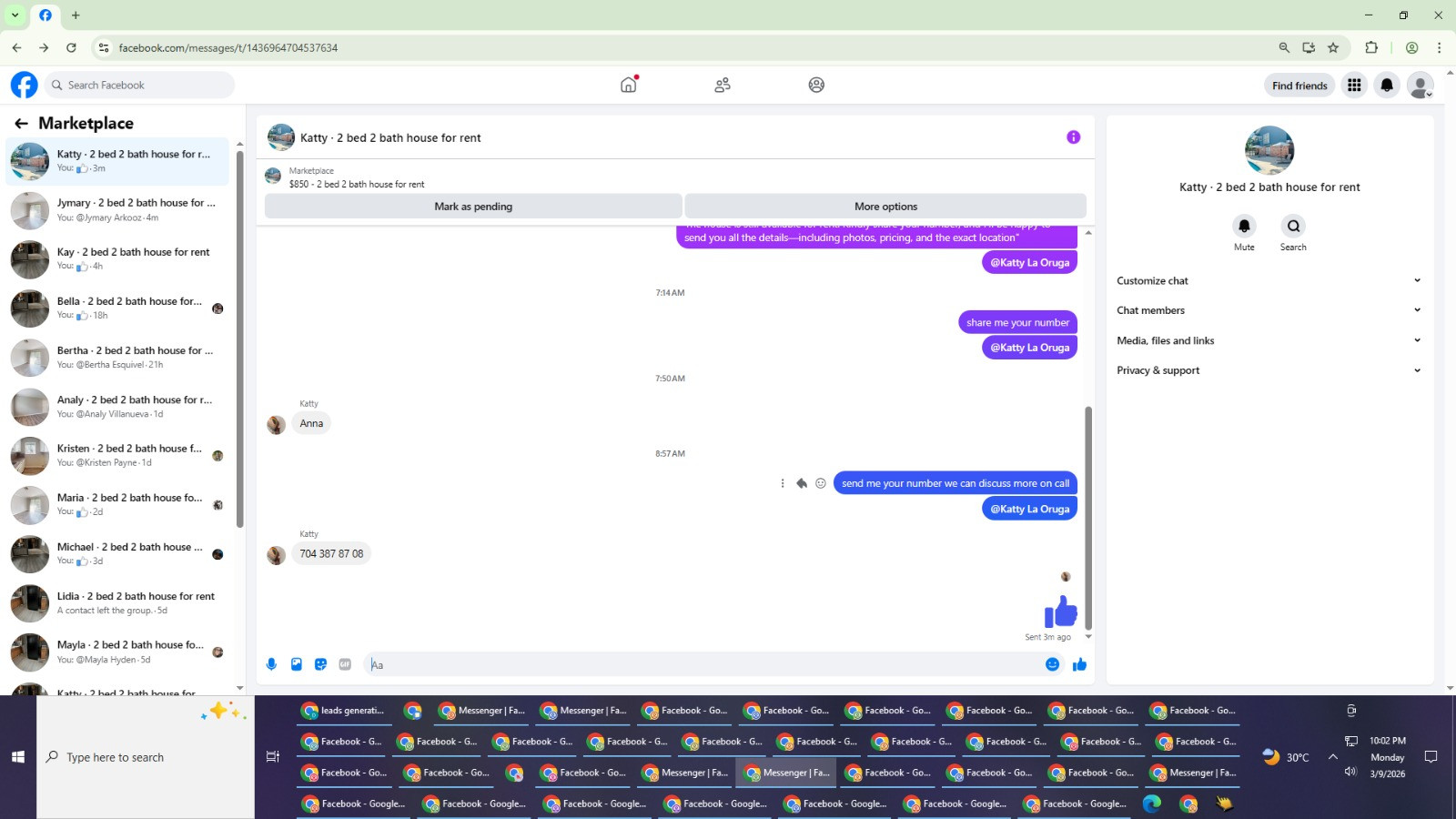This screenshot has height=819, width=1456.
Task: Open the Notifications bell icon
Action: point(1387,85)
